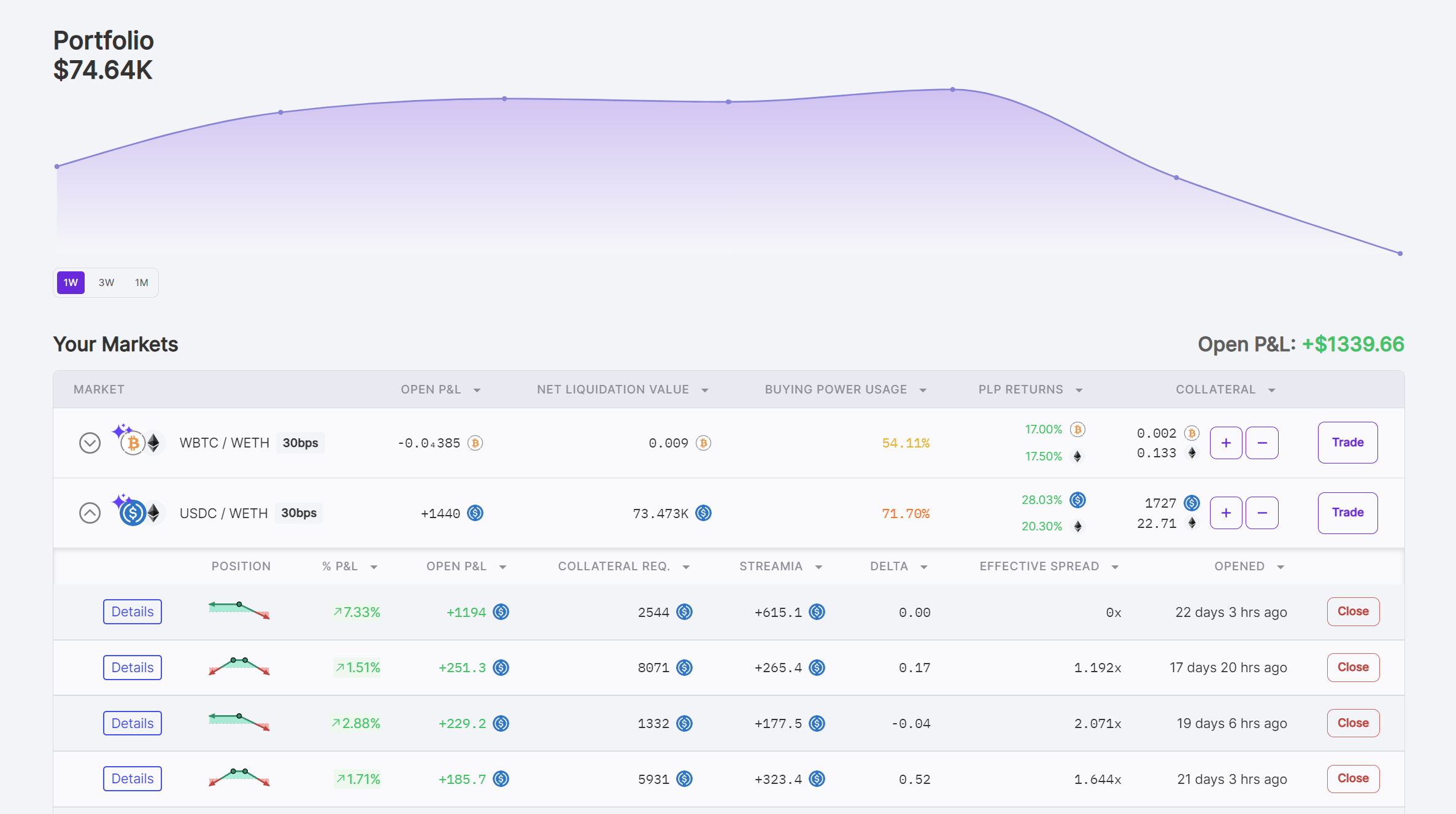Click payoff chart icon of 7.33% position
This screenshot has width=1456, height=814.
point(239,610)
